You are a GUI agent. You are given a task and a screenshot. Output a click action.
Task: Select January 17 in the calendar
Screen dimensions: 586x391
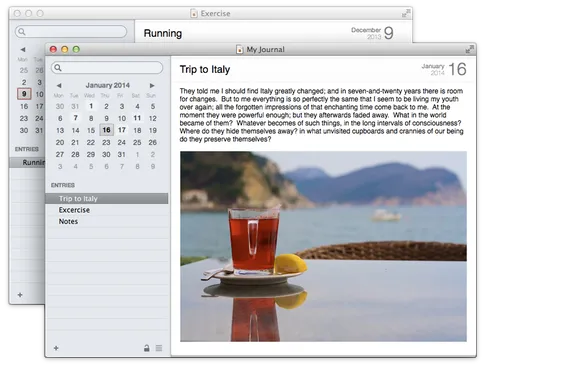coord(122,130)
